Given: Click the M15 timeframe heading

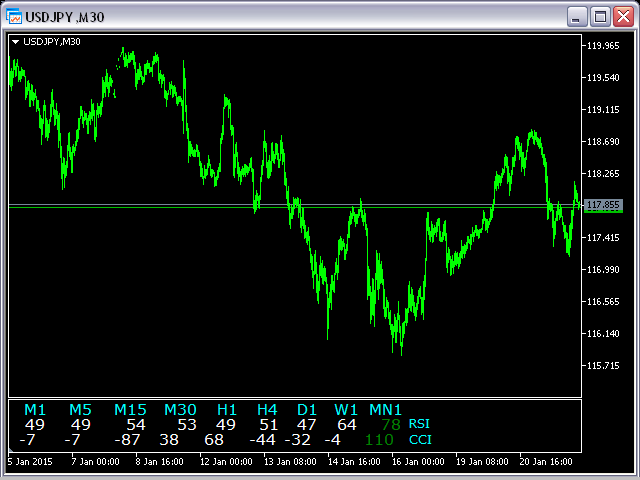Looking at the screenshot, I should coord(130,410).
